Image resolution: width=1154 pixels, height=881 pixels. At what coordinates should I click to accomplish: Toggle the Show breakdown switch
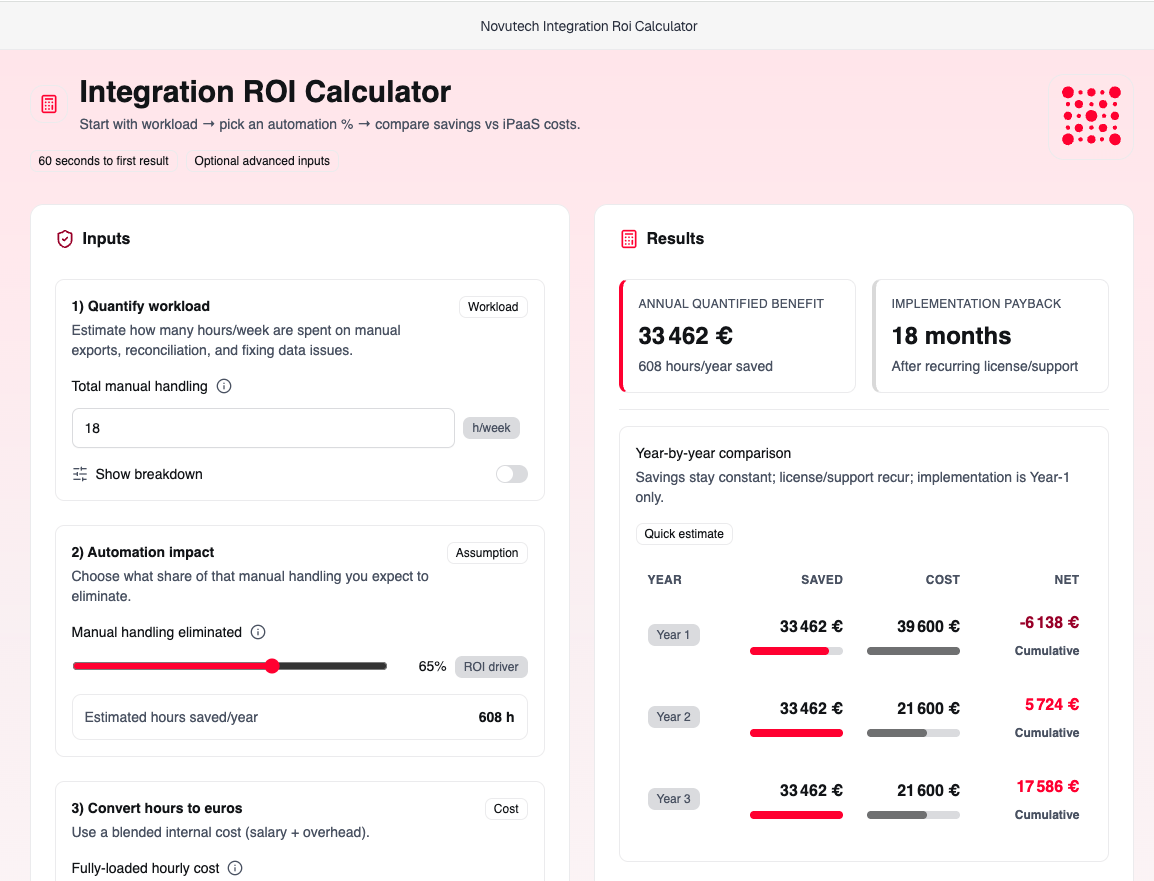511,474
